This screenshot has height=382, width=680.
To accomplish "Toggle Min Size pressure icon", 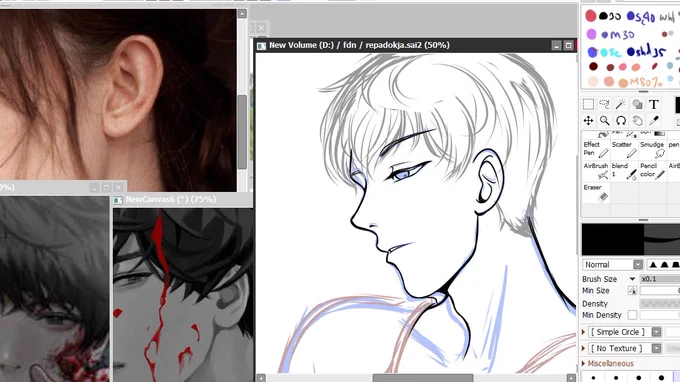I will 632,291.
